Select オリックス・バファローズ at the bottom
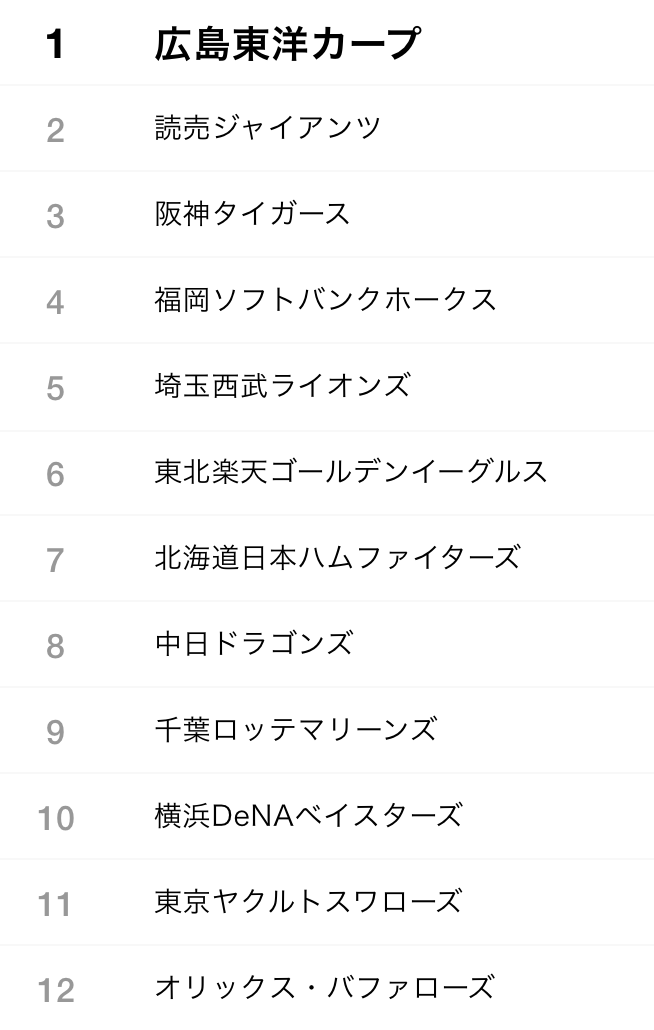The image size is (654, 1030). [324, 988]
